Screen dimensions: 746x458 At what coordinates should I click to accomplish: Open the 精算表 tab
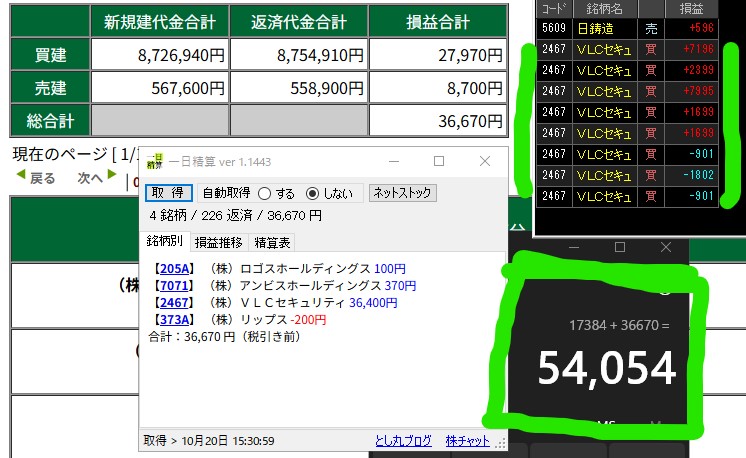point(271,242)
